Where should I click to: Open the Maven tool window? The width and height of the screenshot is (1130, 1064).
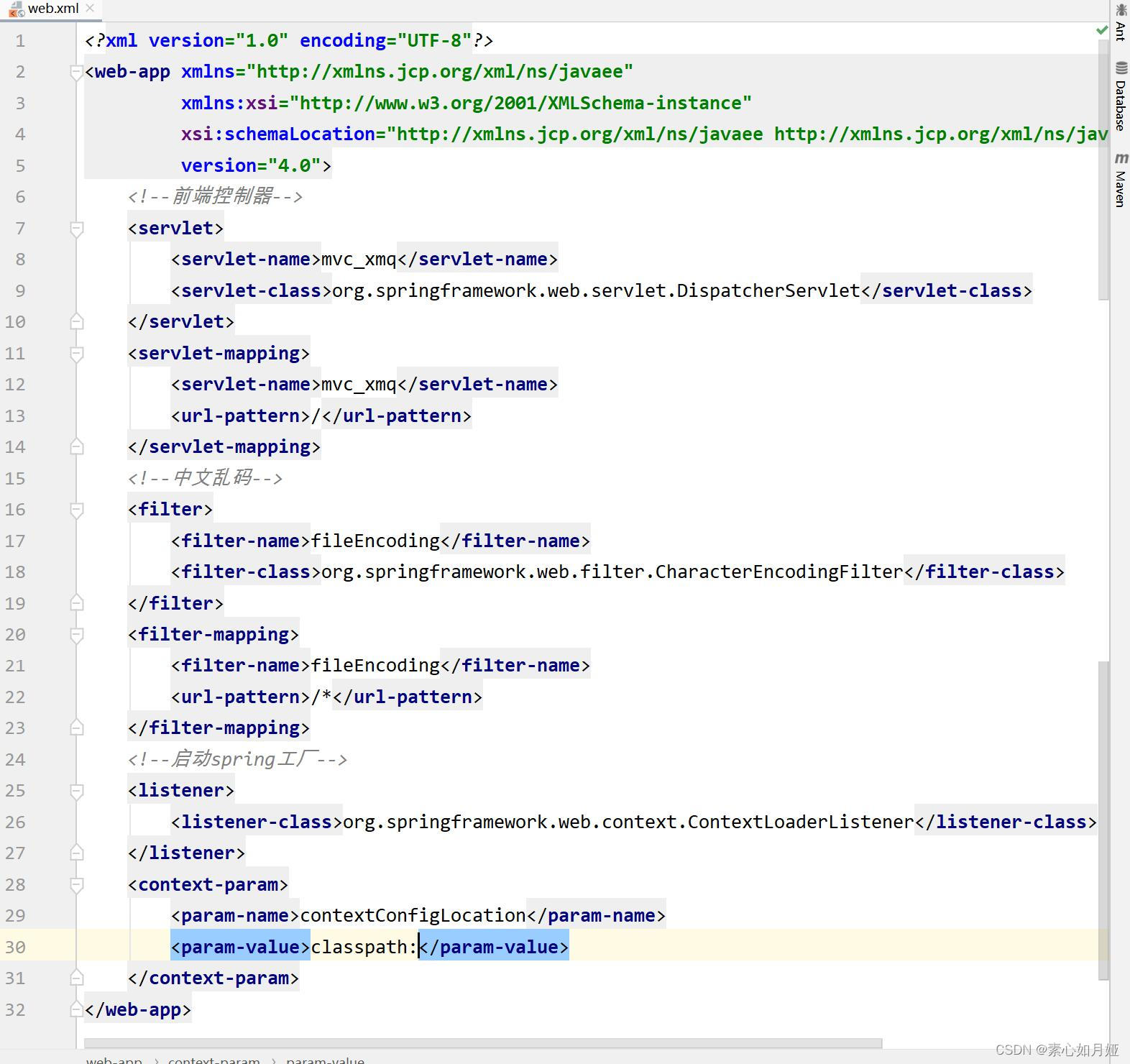(1121, 179)
